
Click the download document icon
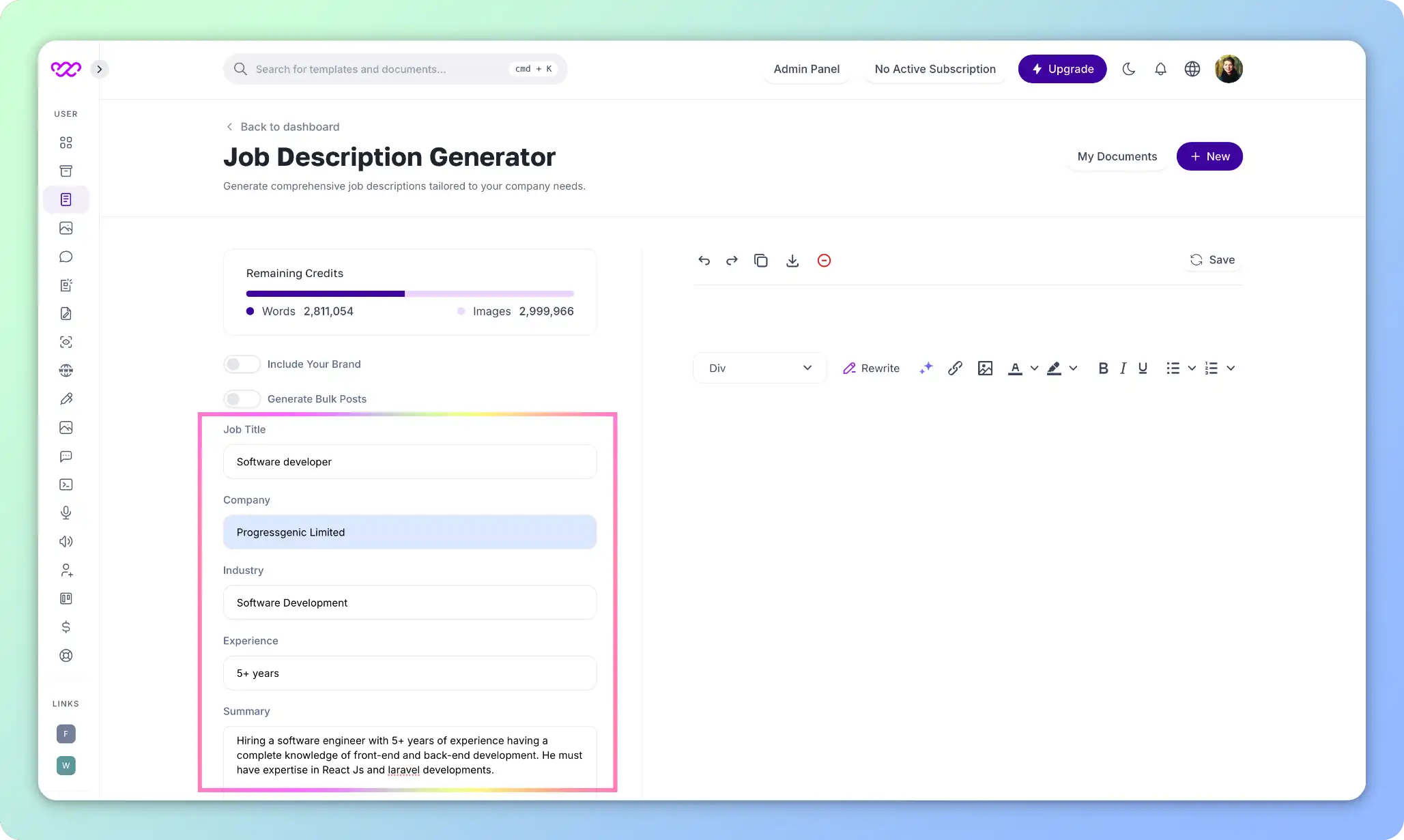pyautogui.click(x=792, y=260)
